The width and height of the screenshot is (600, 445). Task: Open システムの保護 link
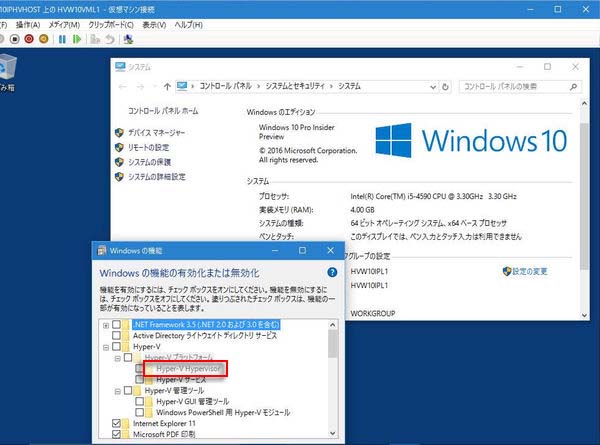tap(150, 162)
